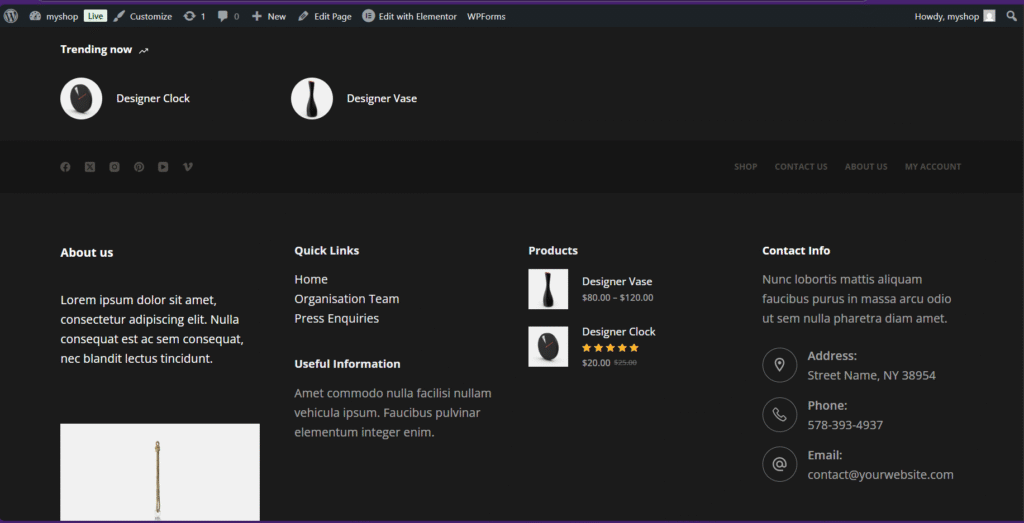The height and width of the screenshot is (523, 1024).
Task: Open Designer Vase product thumbnail in footer
Action: click(548, 289)
